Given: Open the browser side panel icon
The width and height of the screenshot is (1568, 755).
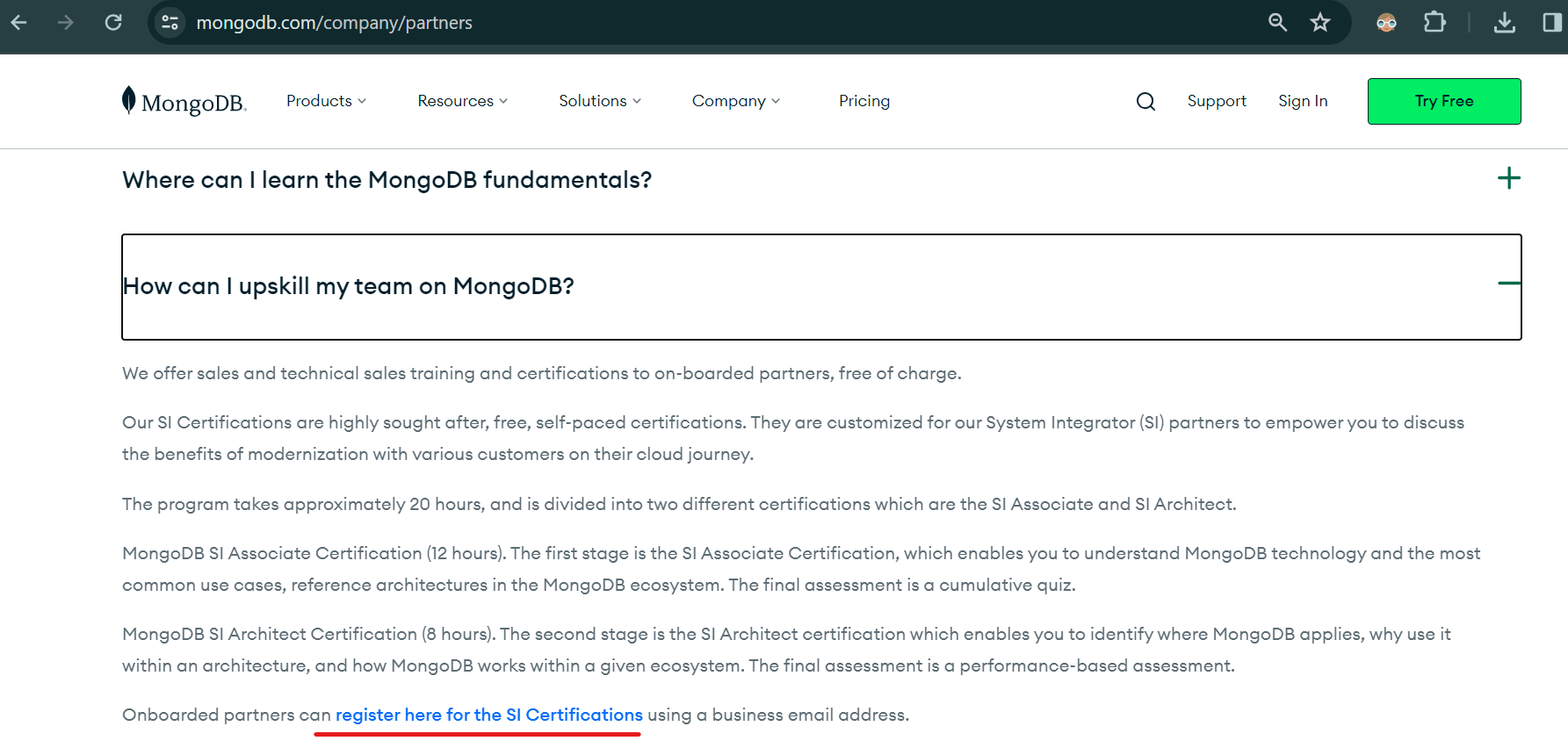Looking at the screenshot, I should pyautogui.click(x=1552, y=23).
